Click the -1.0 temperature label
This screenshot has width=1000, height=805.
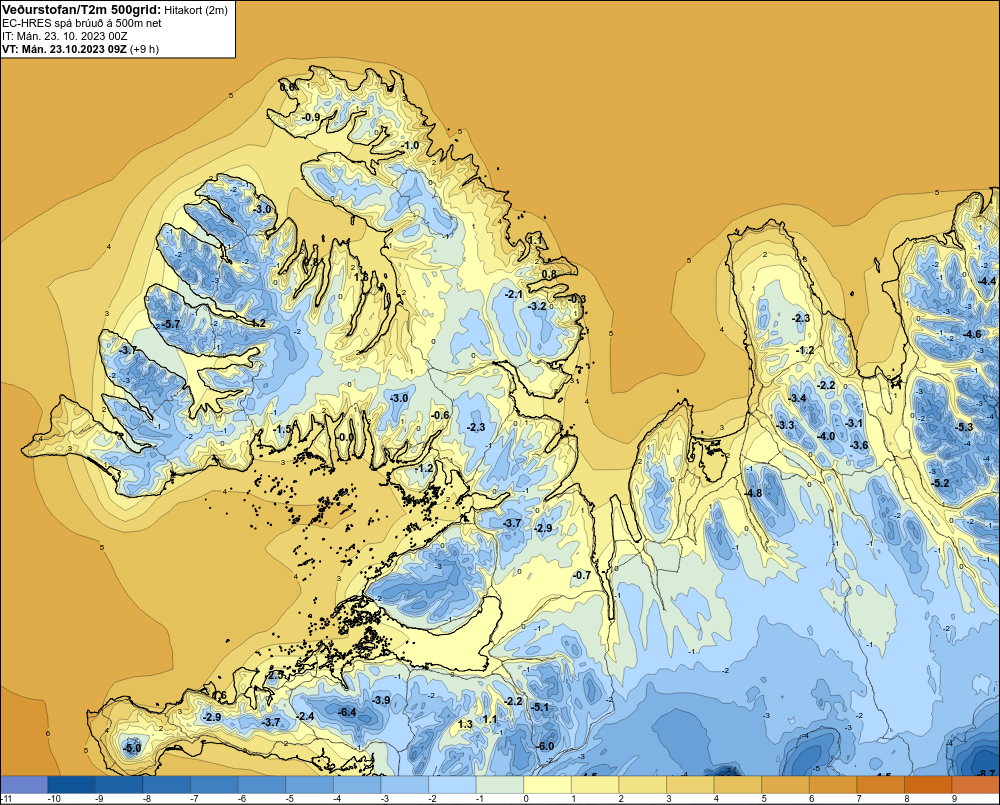coord(410,145)
